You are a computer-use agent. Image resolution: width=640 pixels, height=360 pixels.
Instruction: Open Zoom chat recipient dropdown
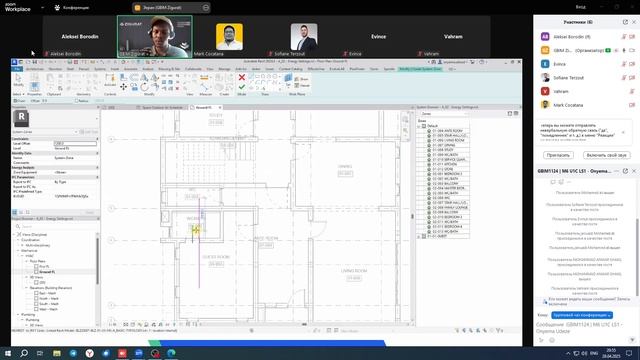point(582,316)
